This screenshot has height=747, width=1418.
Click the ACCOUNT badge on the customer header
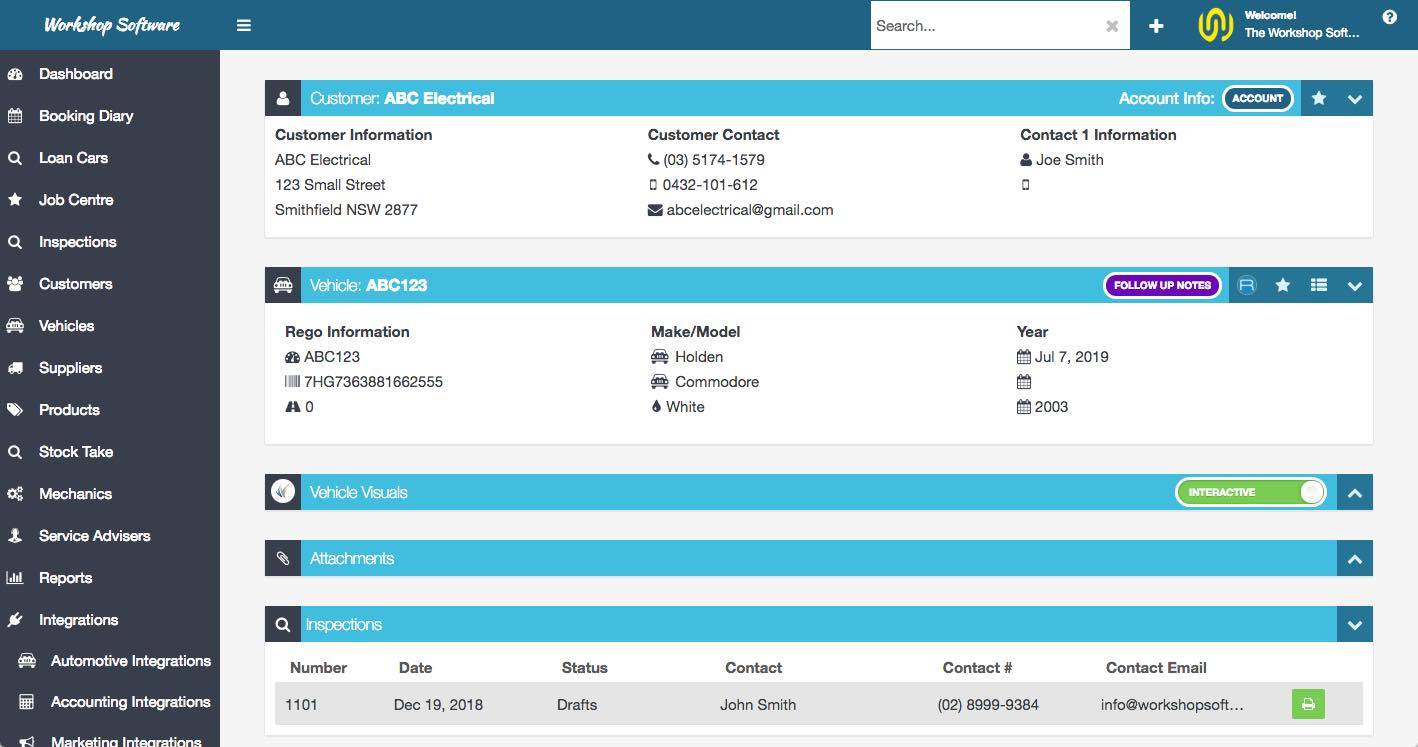coord(1257,98)
